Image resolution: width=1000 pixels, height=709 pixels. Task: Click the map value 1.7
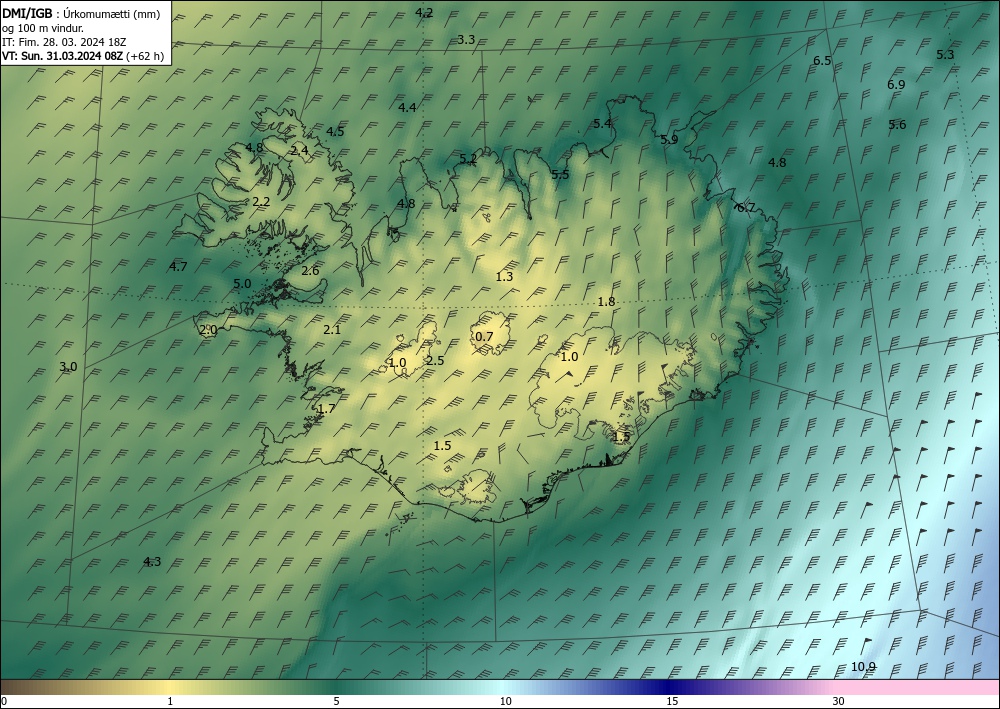[327, 409]
